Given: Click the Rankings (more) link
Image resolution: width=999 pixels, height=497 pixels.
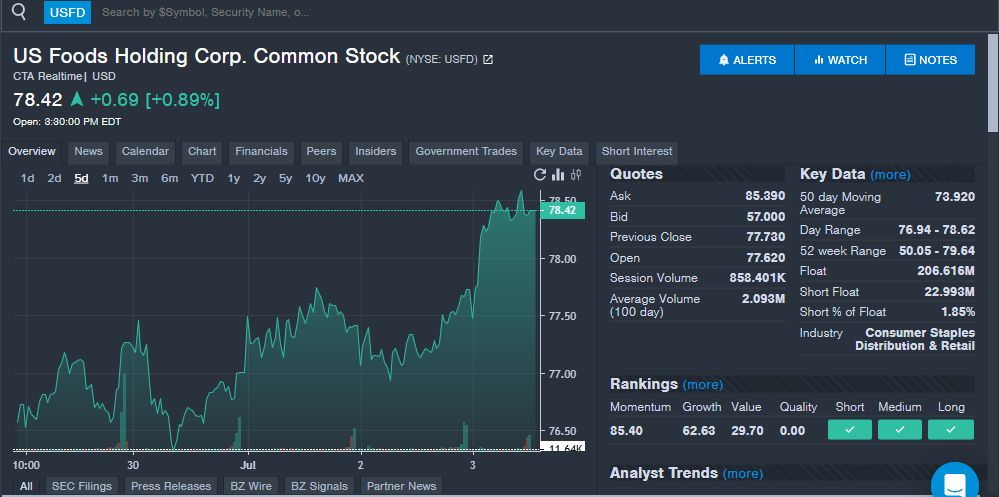Looking at the screenshot, I should point(703,385).
